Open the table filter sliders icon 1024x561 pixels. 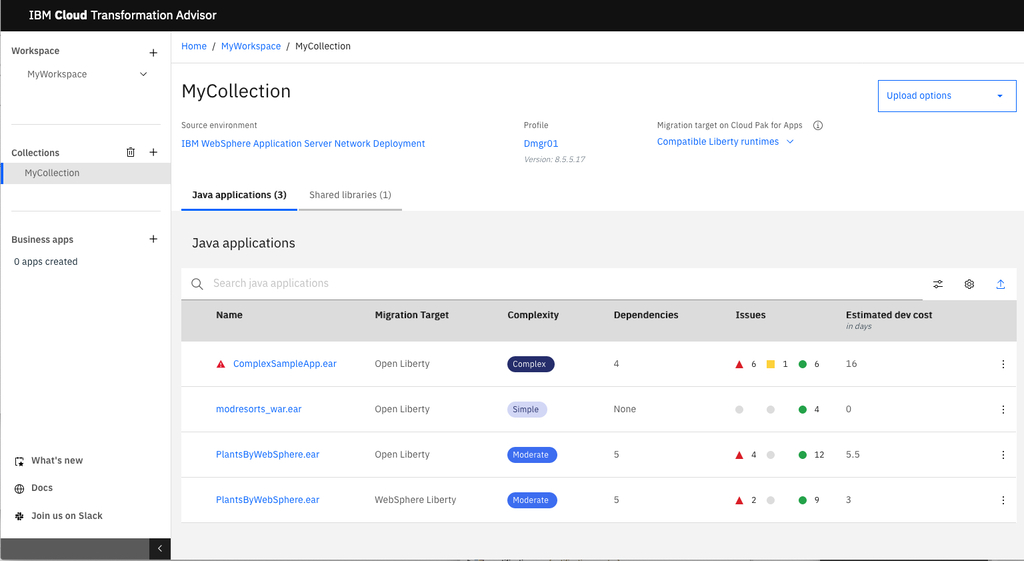[x=938, y=284]
